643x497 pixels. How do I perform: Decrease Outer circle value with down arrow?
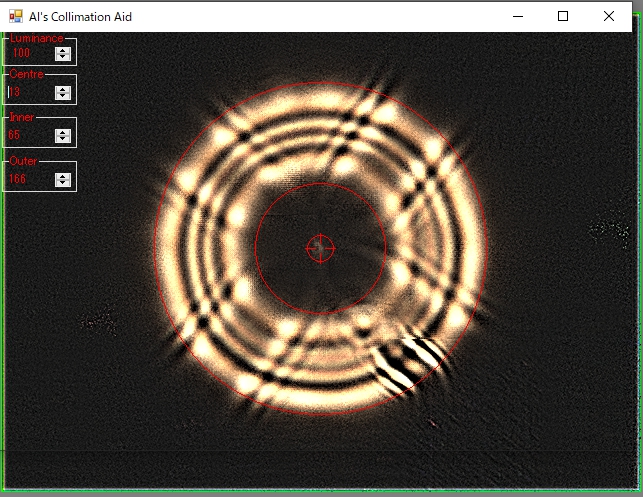[x=63, y=183]
